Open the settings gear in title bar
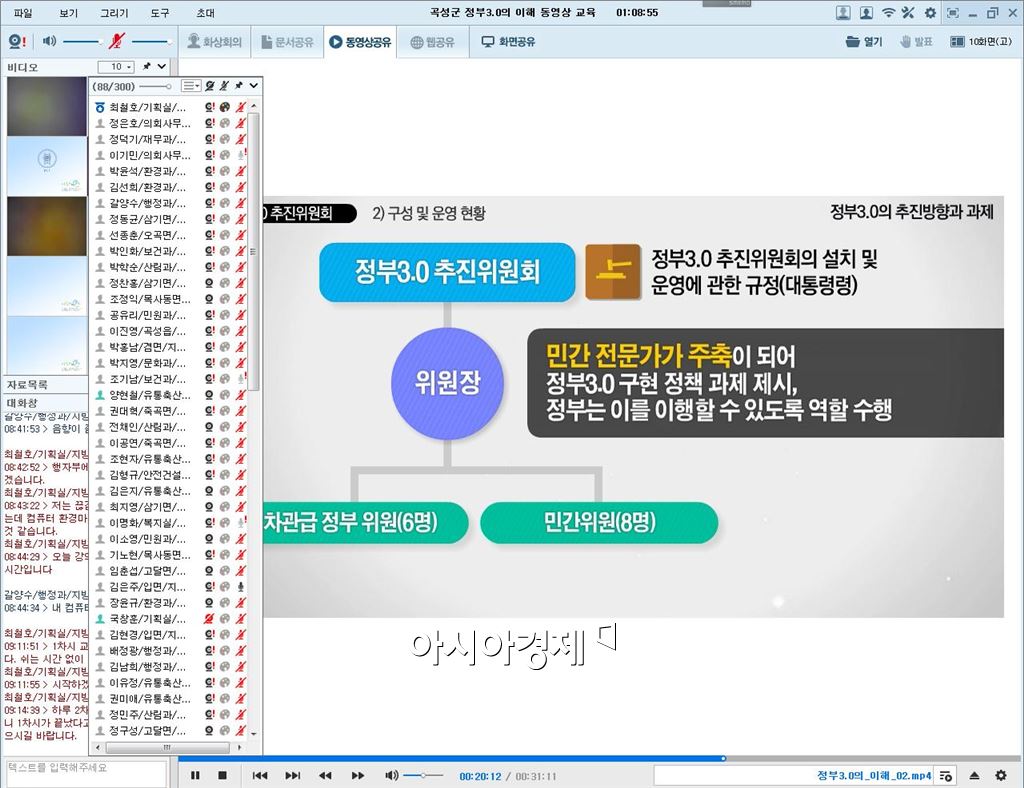Screen dimensions: 1024x788 930,13
